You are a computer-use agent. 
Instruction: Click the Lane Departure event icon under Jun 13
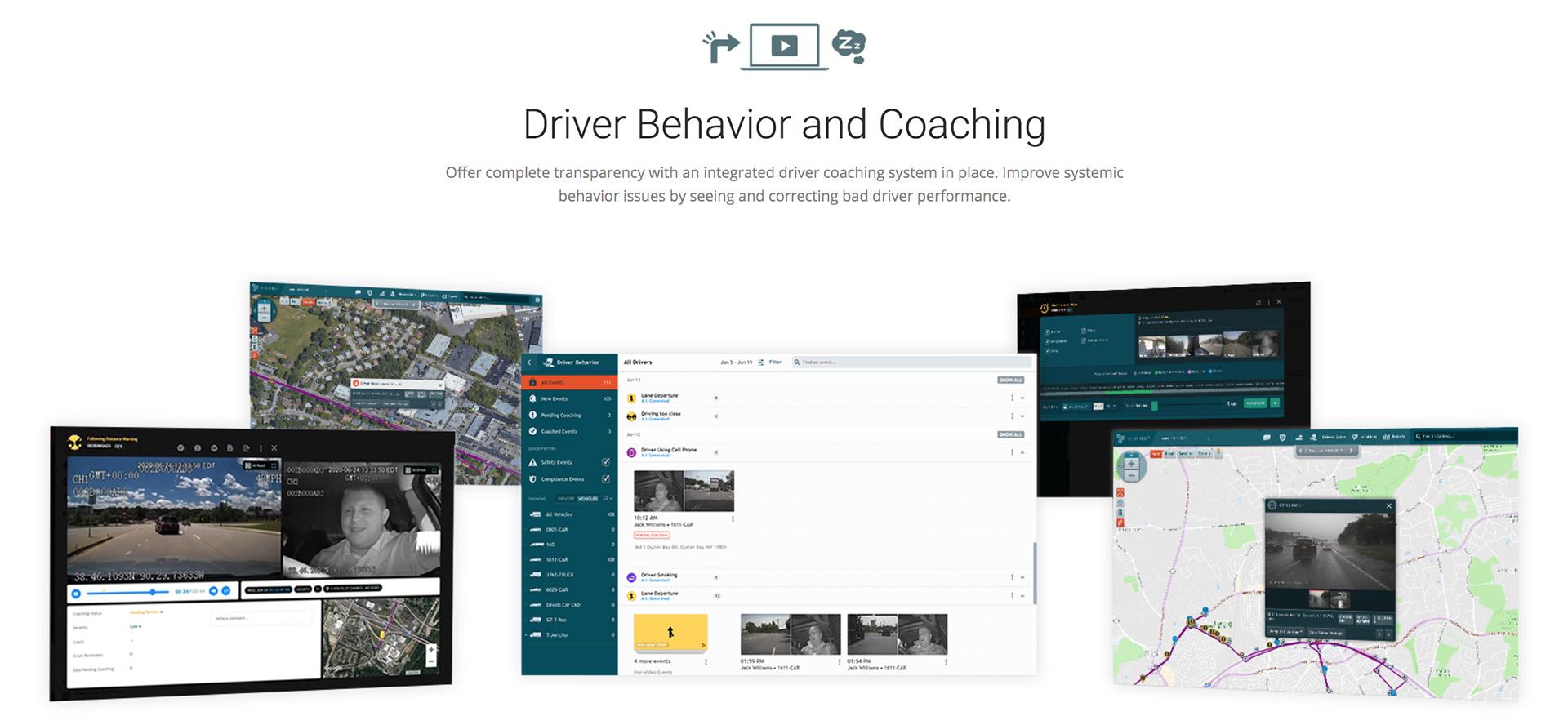coord(631,398)
